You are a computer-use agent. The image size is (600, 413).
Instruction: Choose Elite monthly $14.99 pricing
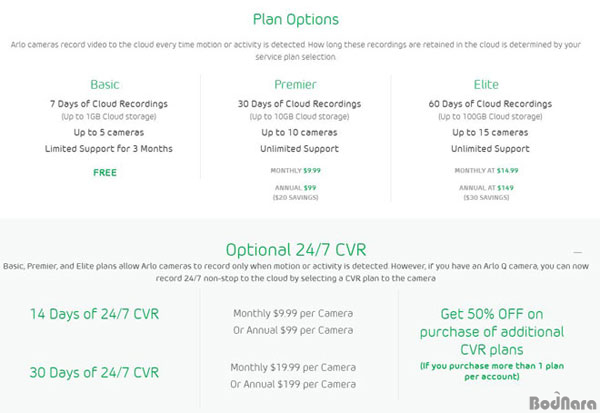click(x=486, y=171)
